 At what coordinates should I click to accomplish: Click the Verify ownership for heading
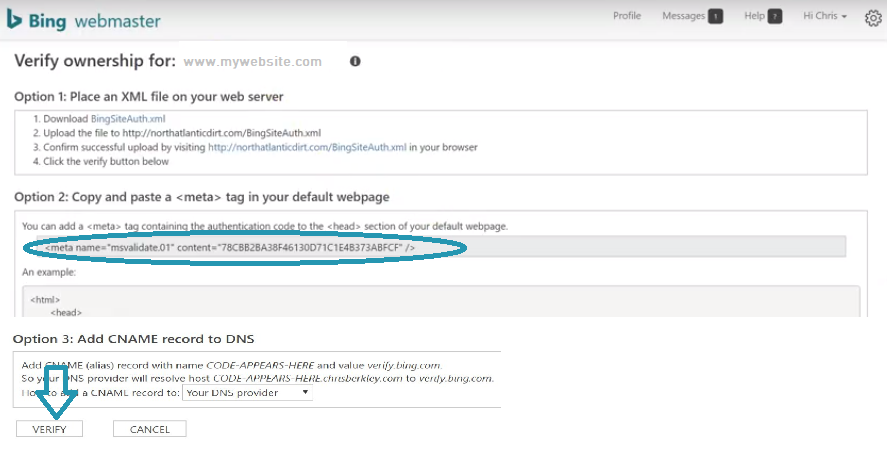[95, 61]
